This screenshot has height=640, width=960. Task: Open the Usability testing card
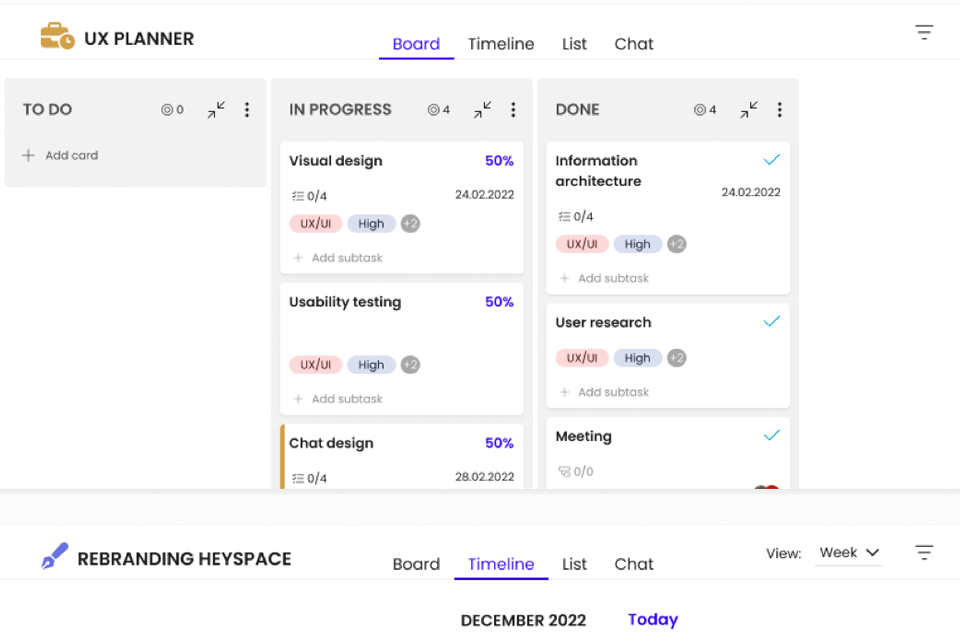click(x=345, y=302)
